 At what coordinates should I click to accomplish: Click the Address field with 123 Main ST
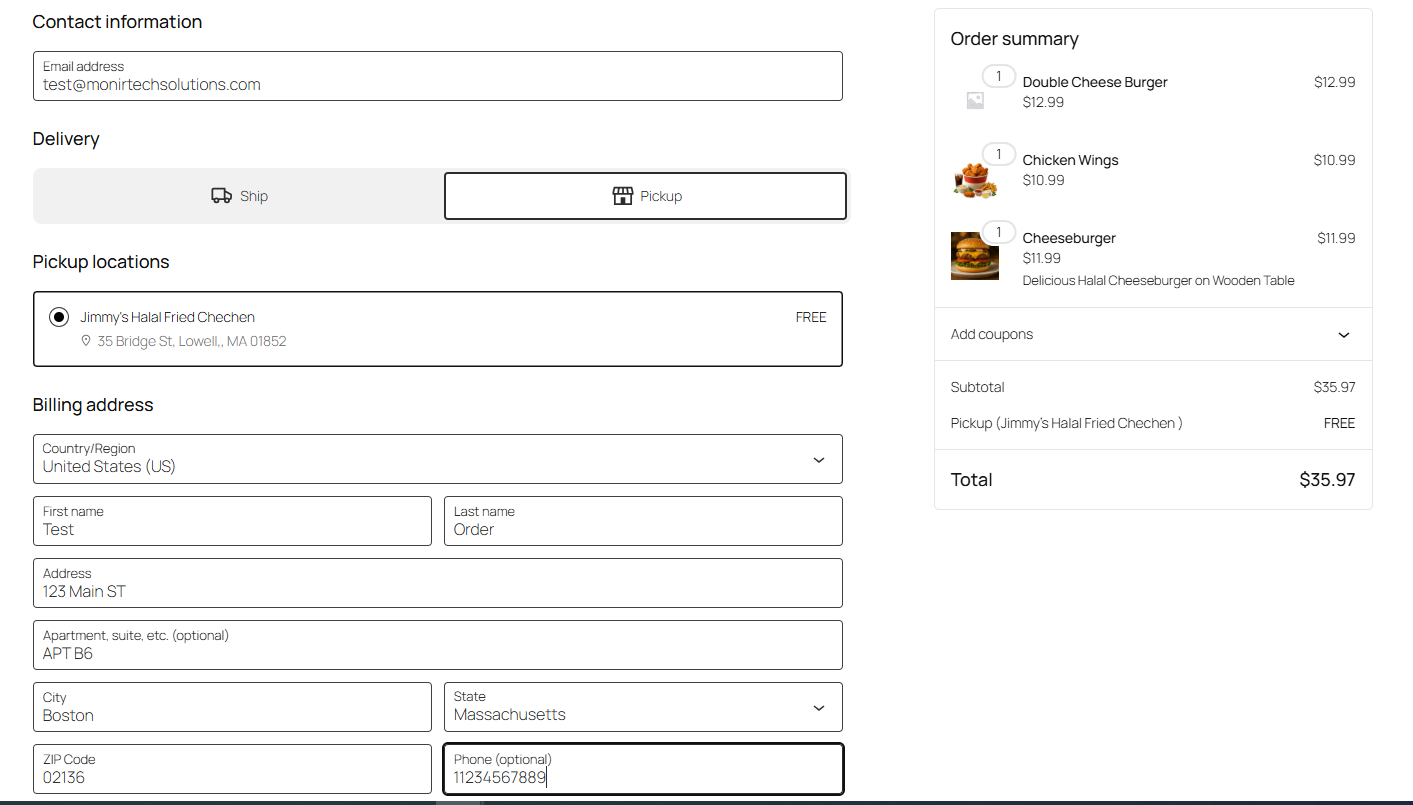point(437,584)
